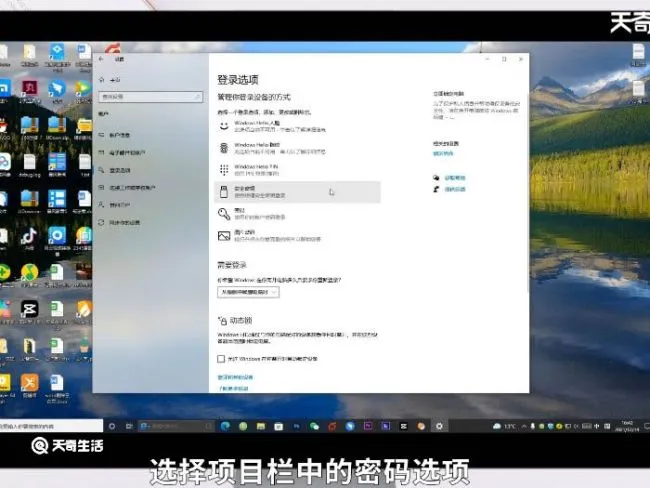The image size is (650, 488).
Task: Open Cortana circle on taskbar
Action: 112,426
